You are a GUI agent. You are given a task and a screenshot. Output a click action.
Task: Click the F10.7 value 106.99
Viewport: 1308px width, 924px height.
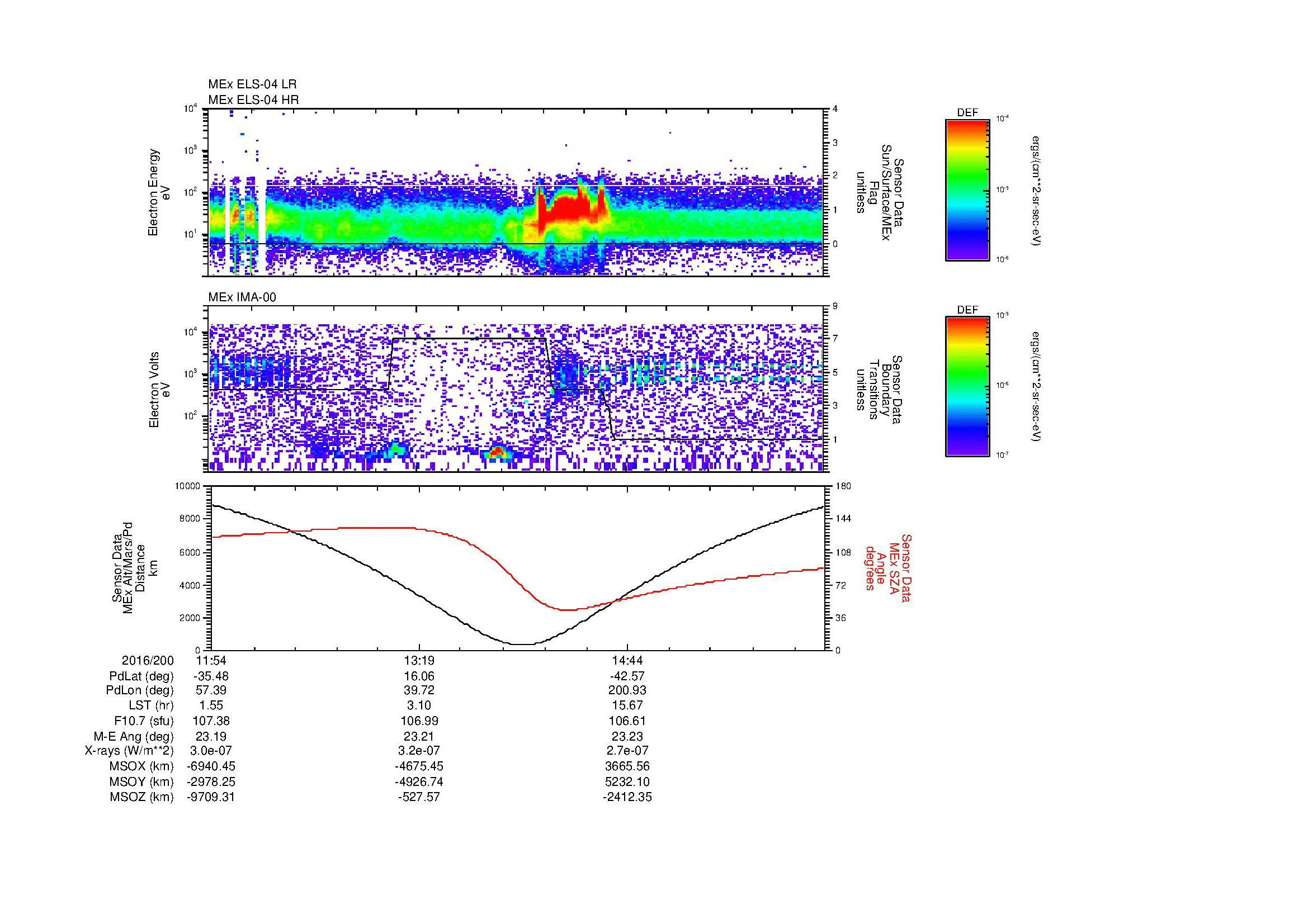tap(419, 721)
